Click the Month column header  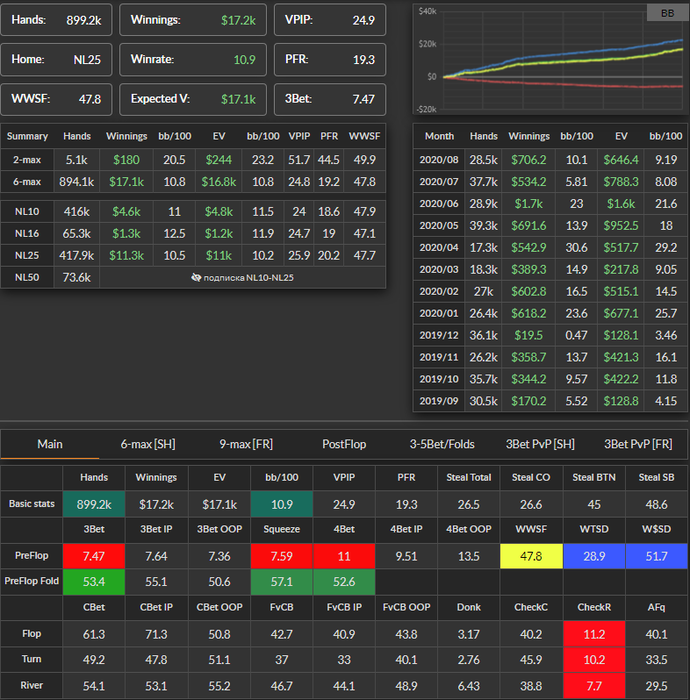[439, 136]
